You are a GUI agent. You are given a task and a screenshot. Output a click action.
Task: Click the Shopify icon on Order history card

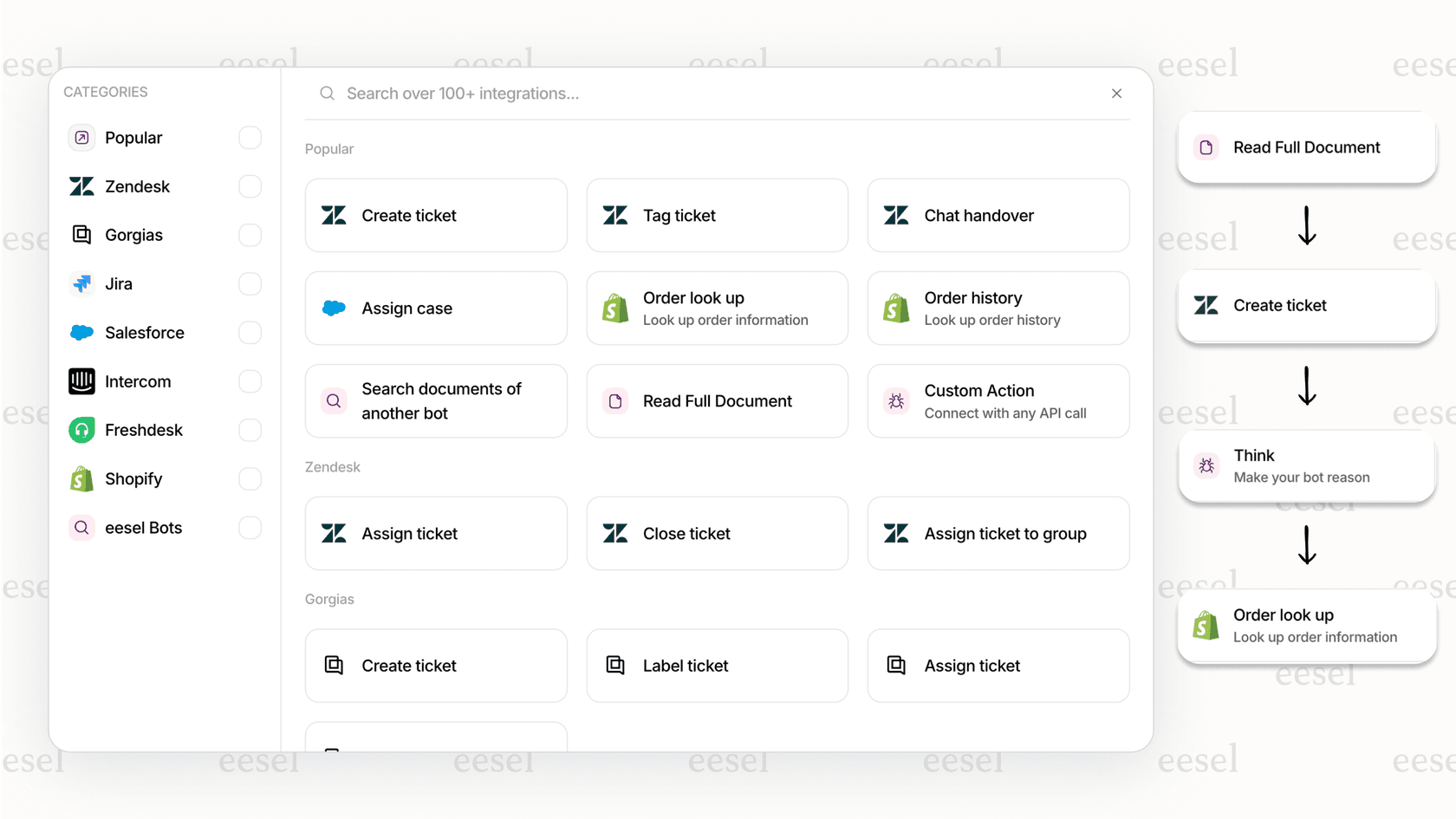click(896, 308)
